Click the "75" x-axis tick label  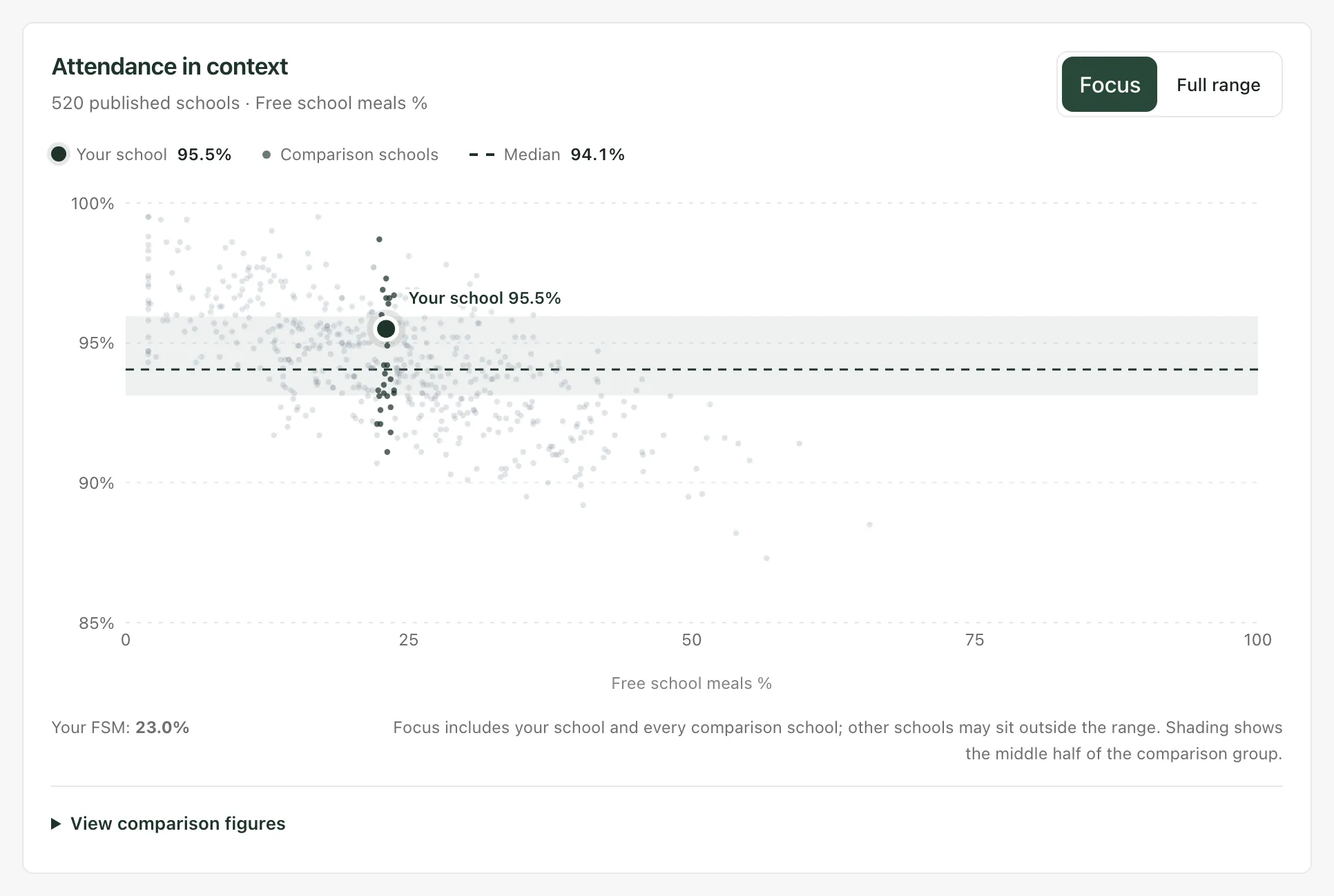974,640
